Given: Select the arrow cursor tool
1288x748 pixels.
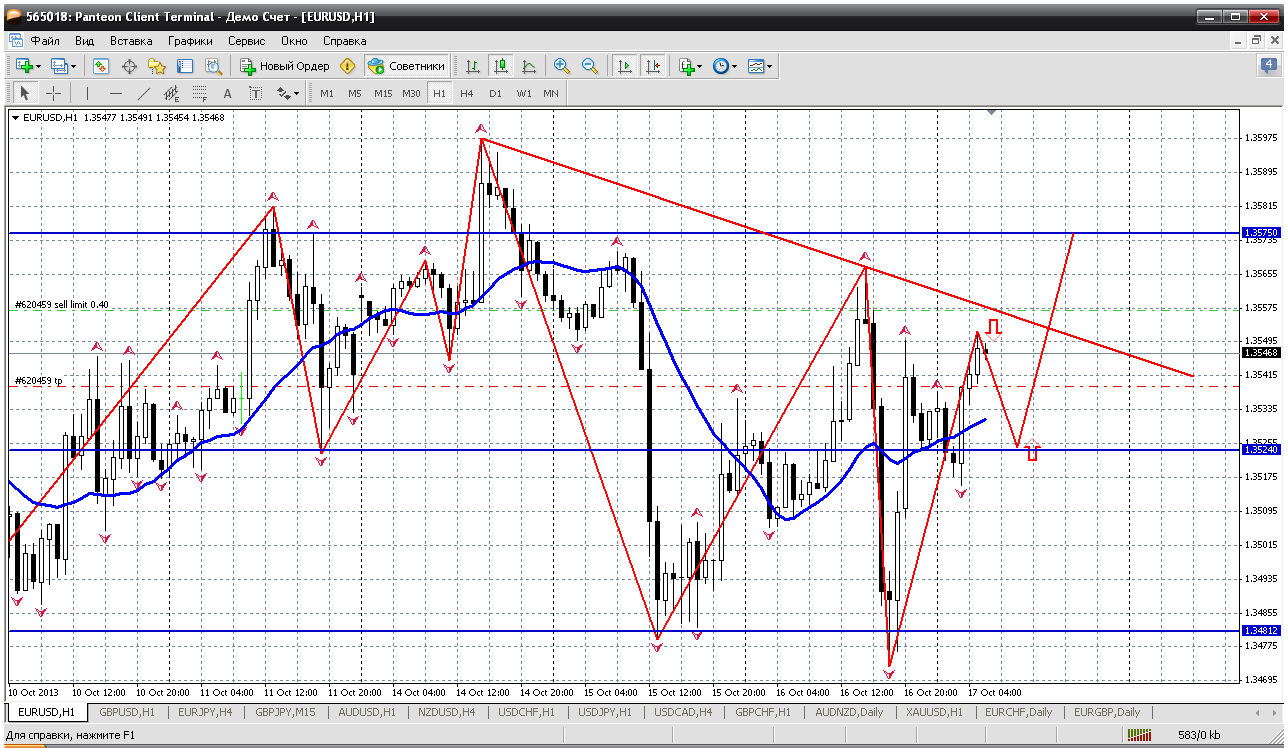Looking at the screenshot, I should tap(25, 93).
